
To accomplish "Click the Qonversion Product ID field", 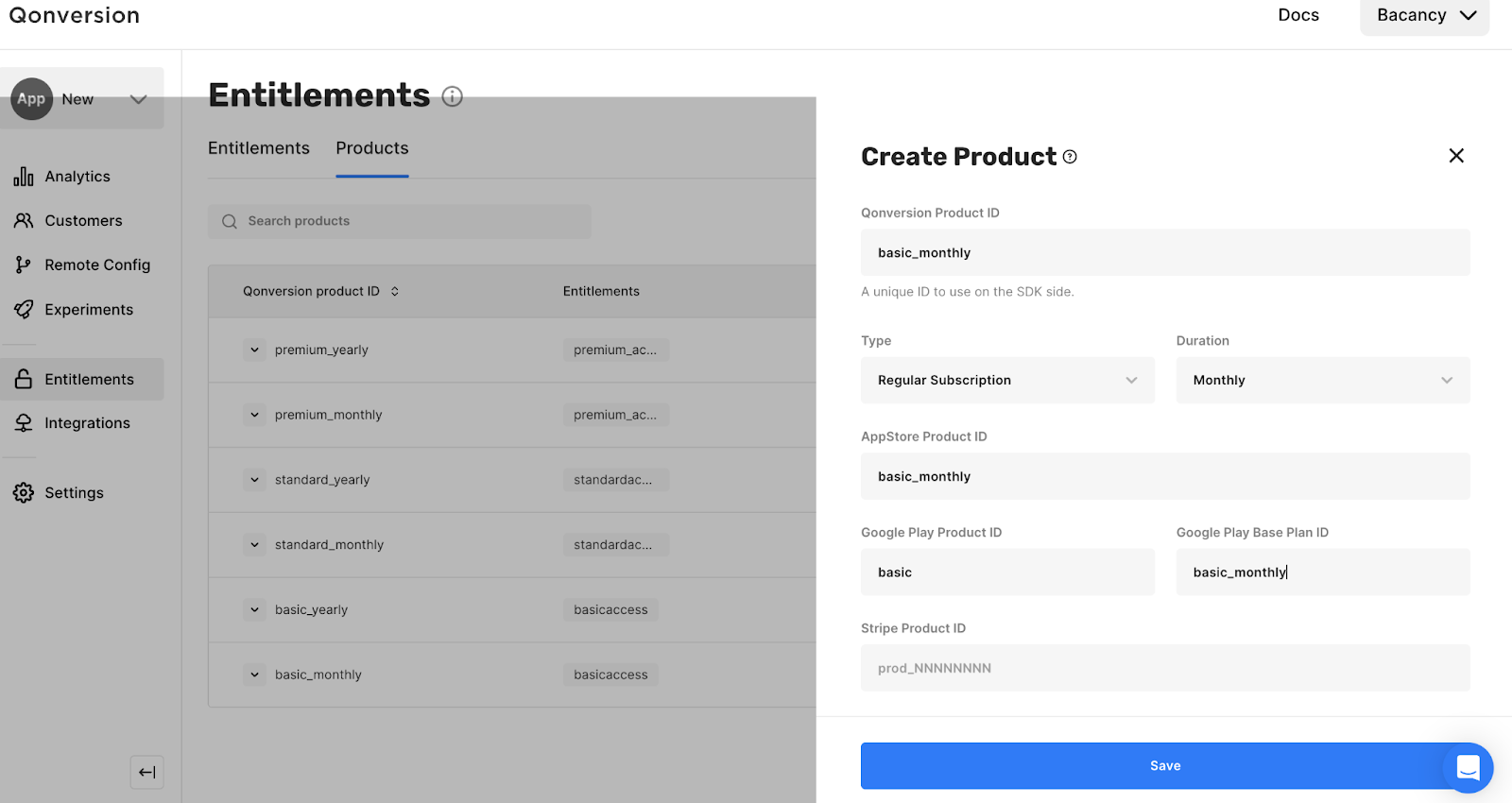I will click(x=1165, y=252).
